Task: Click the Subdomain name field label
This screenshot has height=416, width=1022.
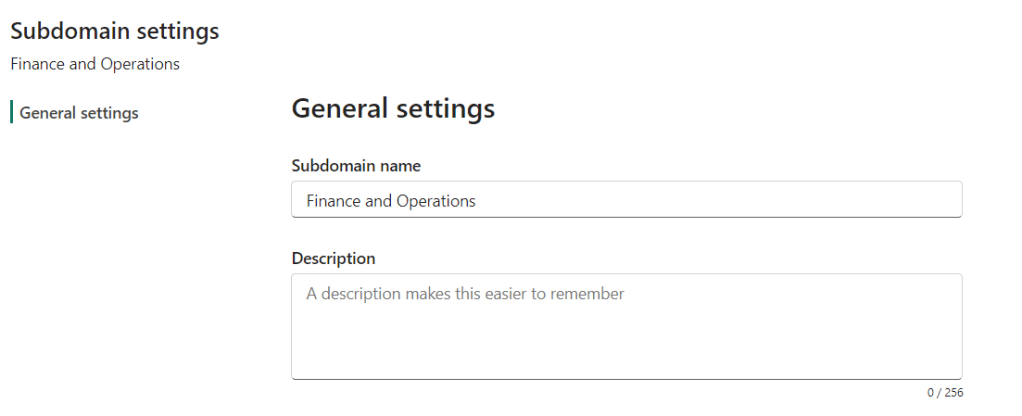Action: point(356,165)
